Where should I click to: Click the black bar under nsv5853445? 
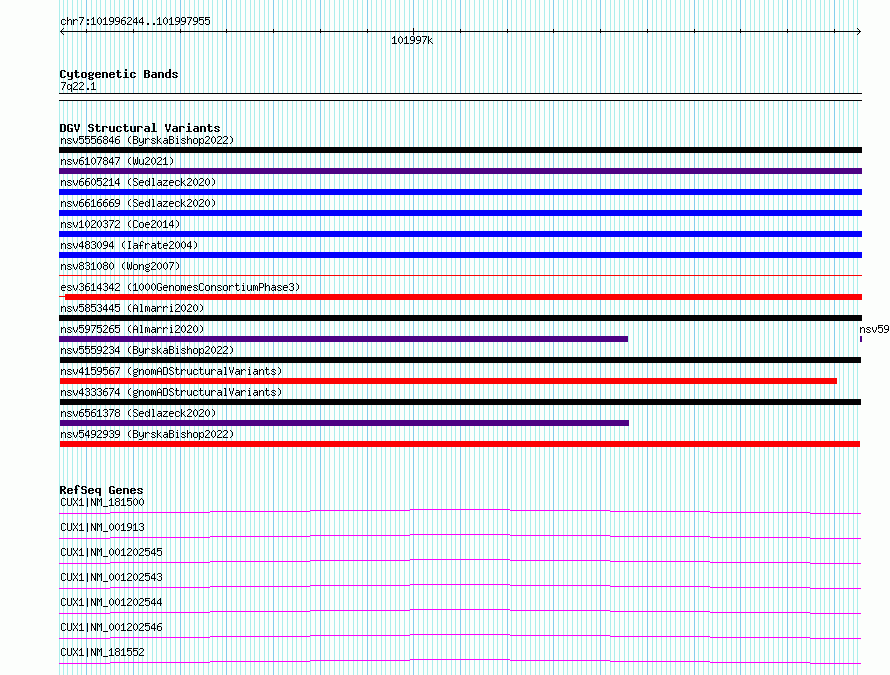tap(460, 318)
